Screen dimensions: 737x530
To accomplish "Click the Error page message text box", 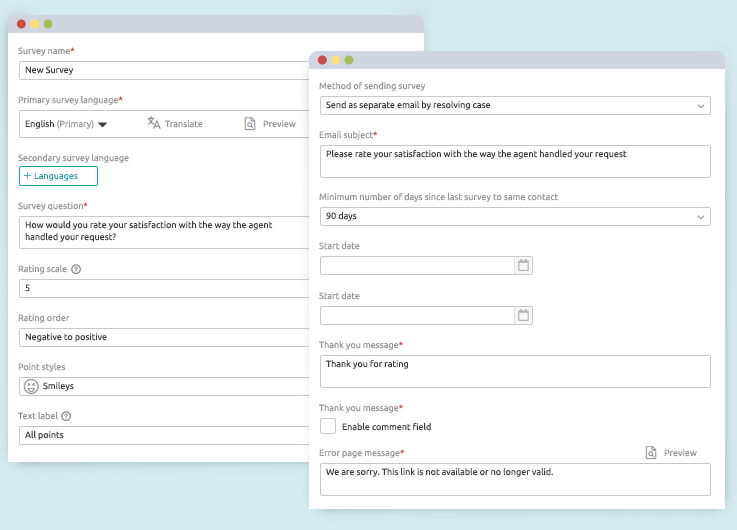I will click(515, 479).
